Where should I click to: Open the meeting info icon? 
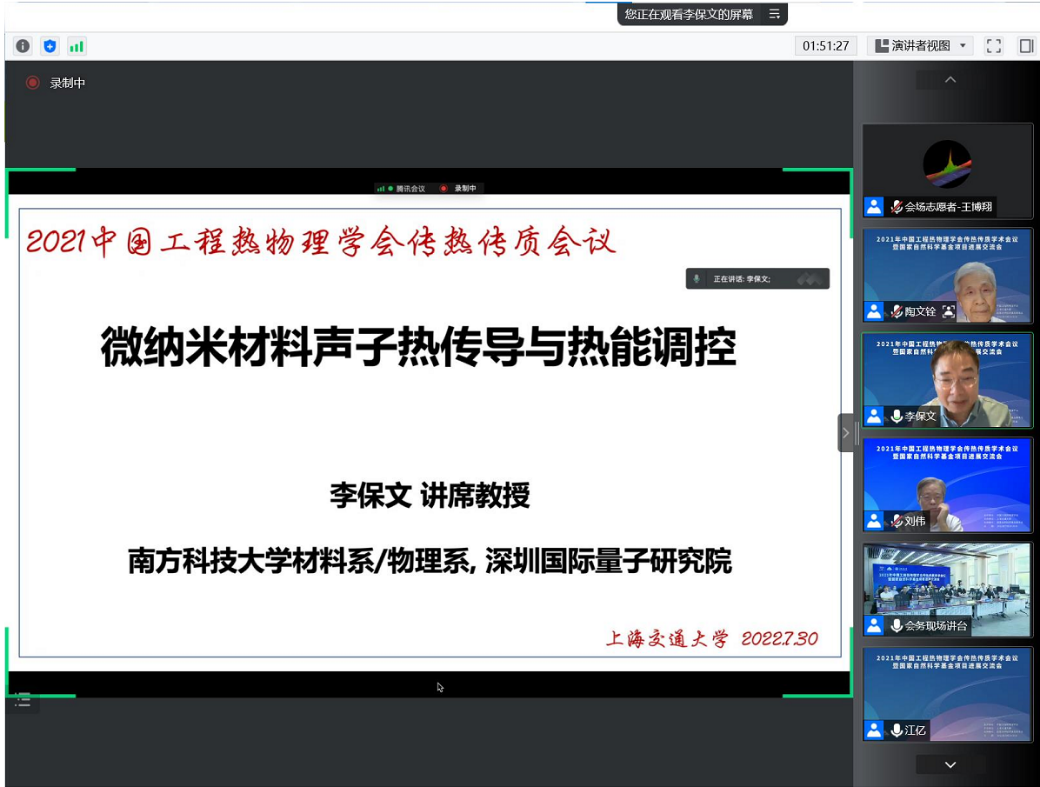[x=23, y=46]
